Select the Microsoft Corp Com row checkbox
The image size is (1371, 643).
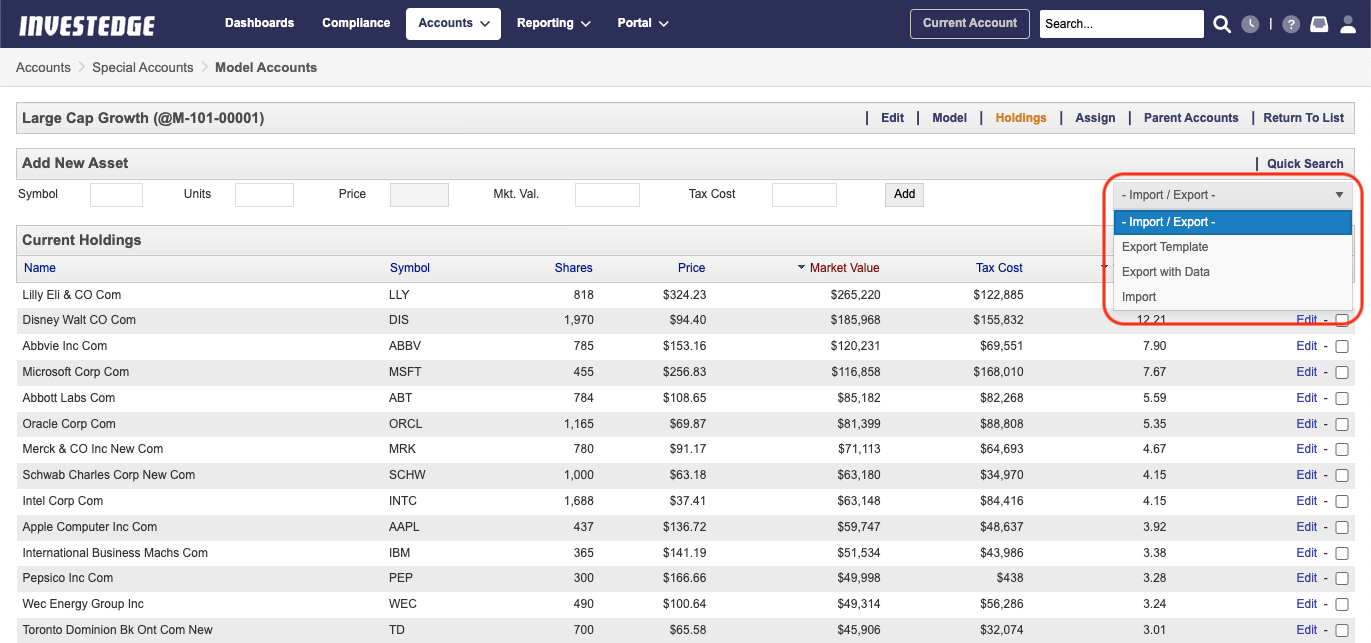(x=1342, y=372)
